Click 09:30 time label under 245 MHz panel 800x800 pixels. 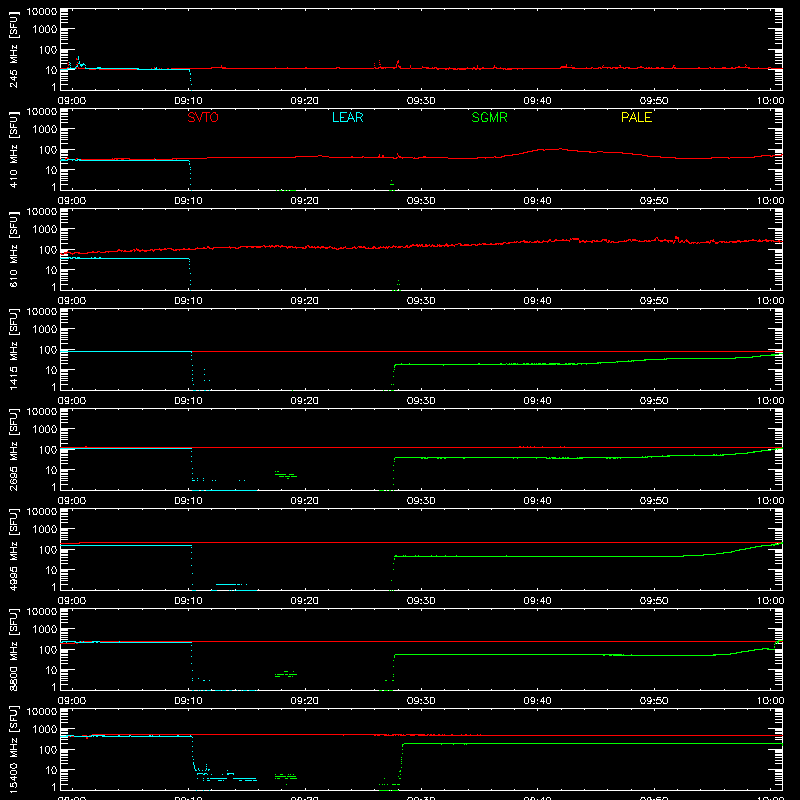click(421, 101)
